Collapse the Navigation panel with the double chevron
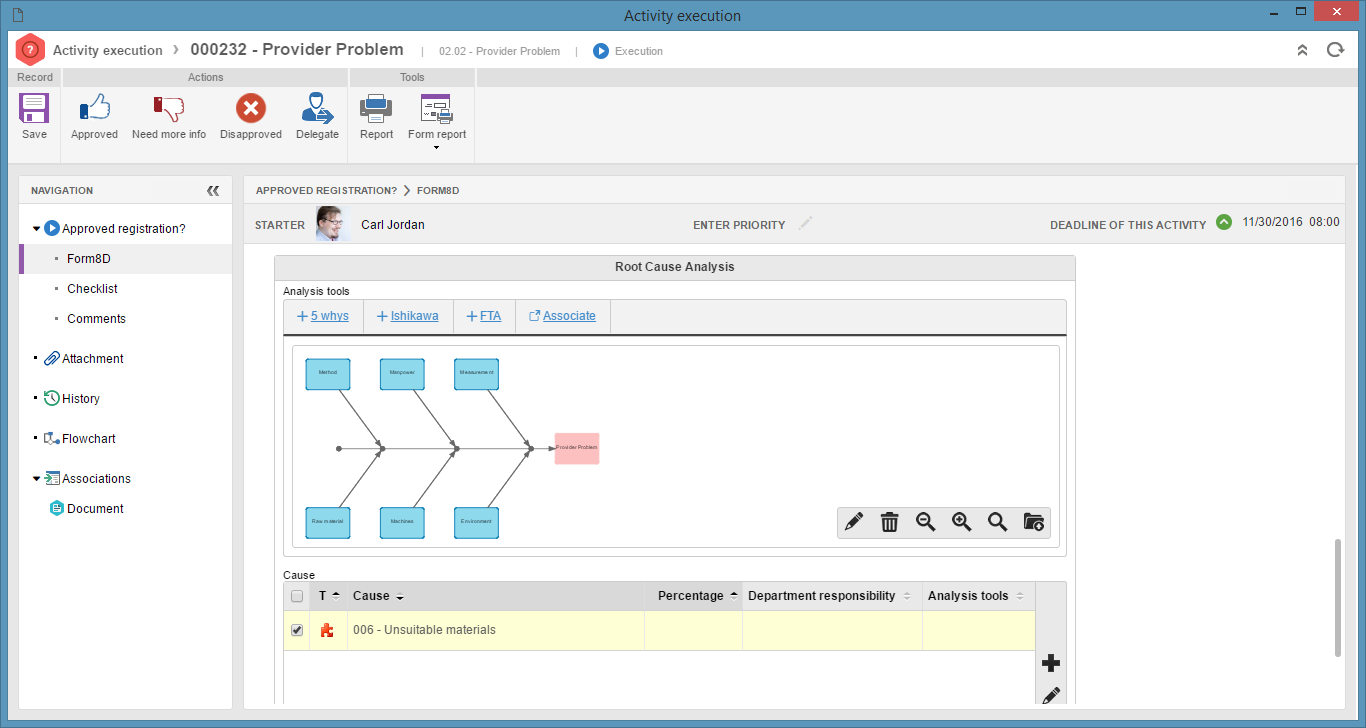This screenshot has width=1366, height=728. [x=213, y=190]
